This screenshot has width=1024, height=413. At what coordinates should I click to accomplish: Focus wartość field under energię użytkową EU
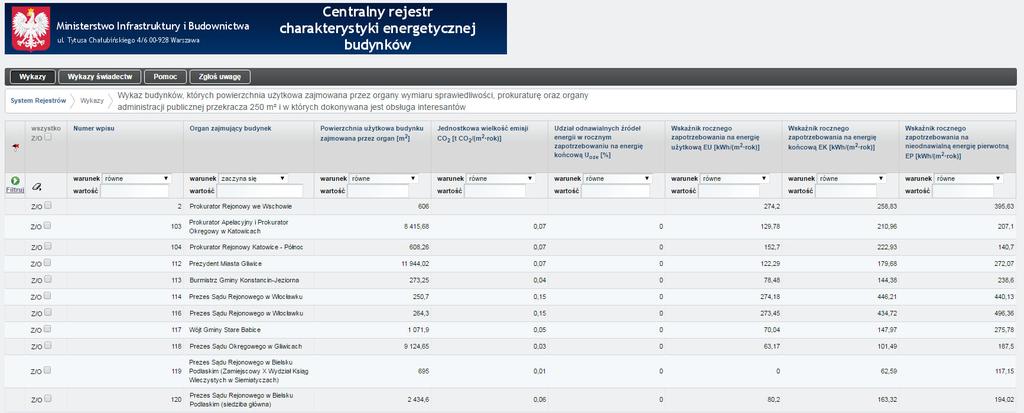click(x=729, y=191)
